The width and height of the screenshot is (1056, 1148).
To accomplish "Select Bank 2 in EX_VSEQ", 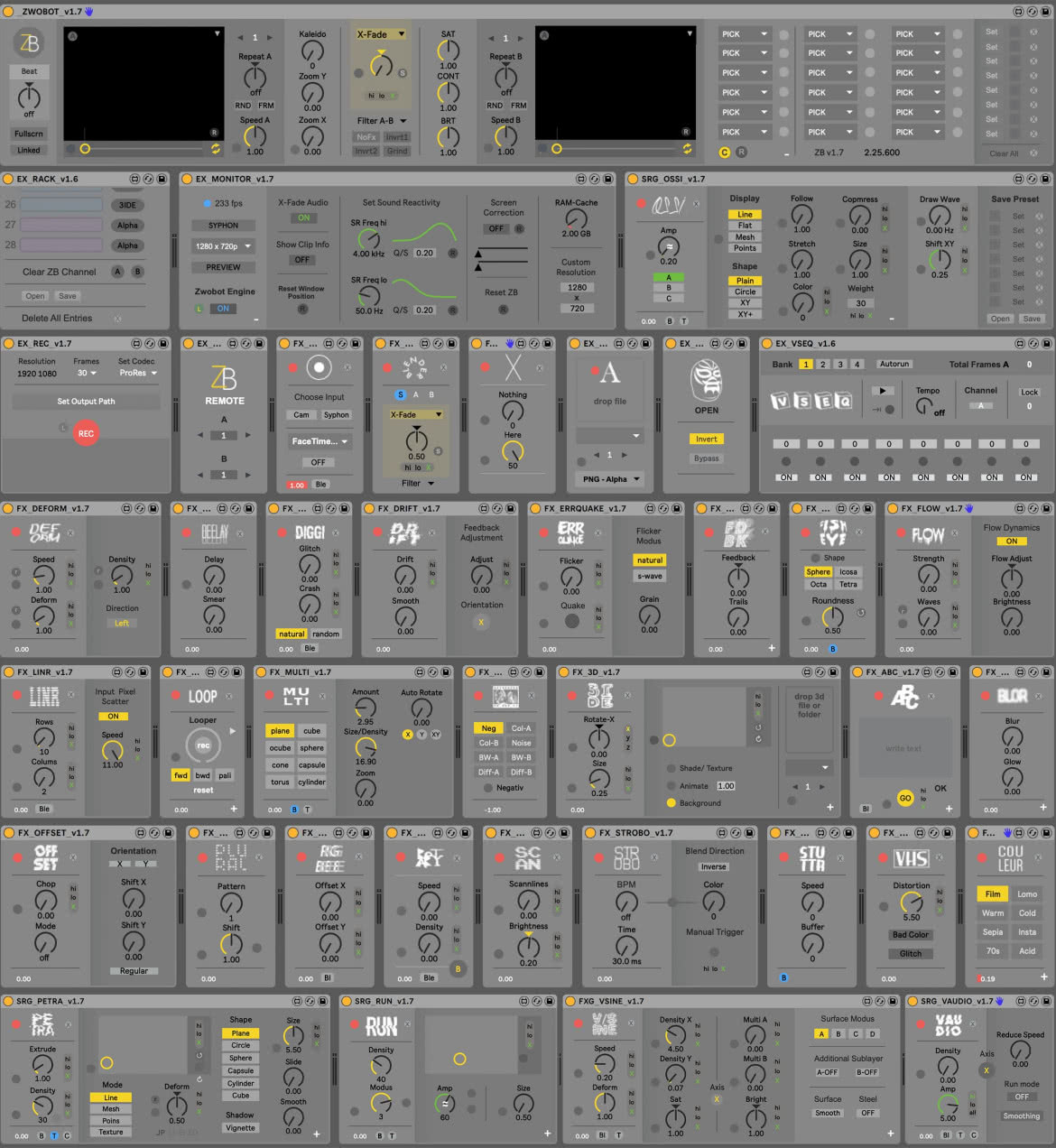I will coord(822,365).
